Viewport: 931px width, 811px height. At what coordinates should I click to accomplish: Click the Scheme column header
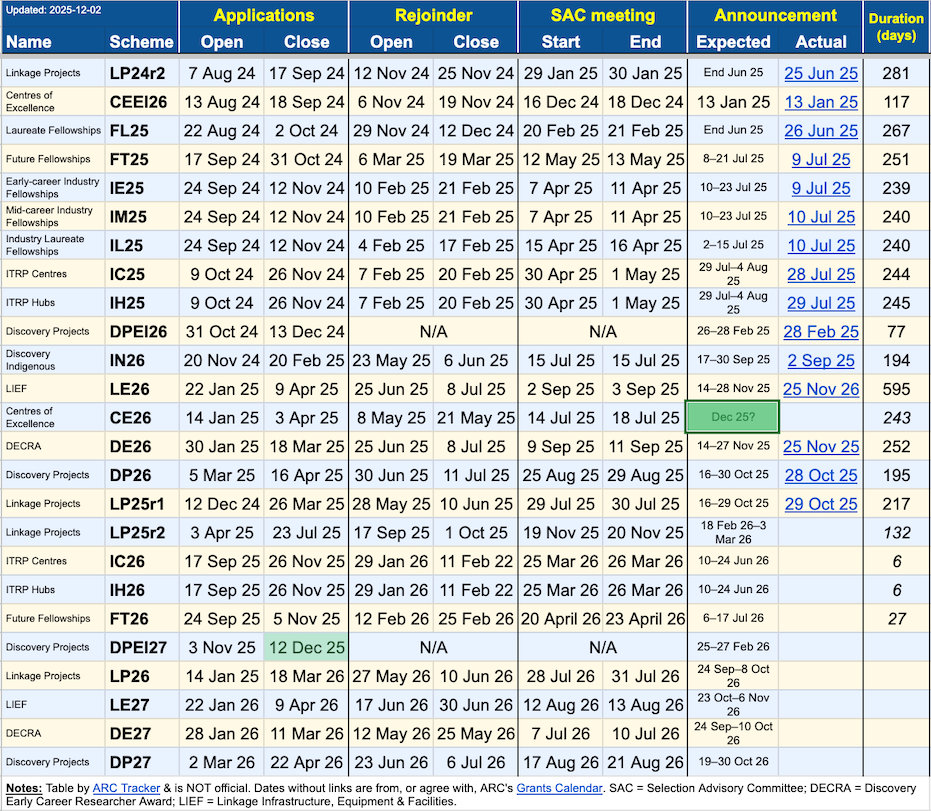tap(141, 42)
